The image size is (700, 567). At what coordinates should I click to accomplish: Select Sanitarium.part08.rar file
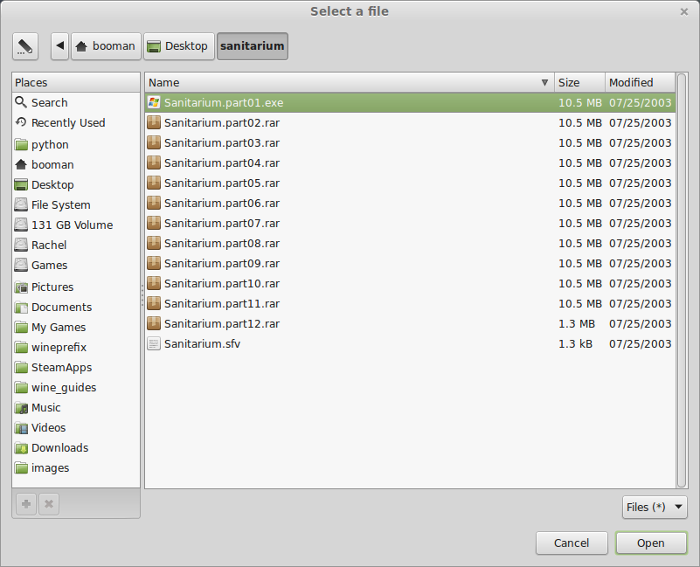coord(410,243)
